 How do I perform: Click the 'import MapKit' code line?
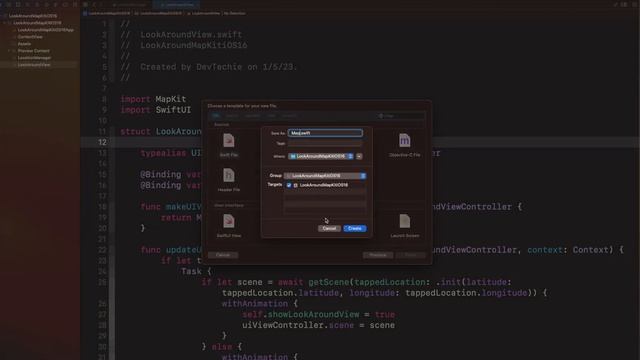153,99
